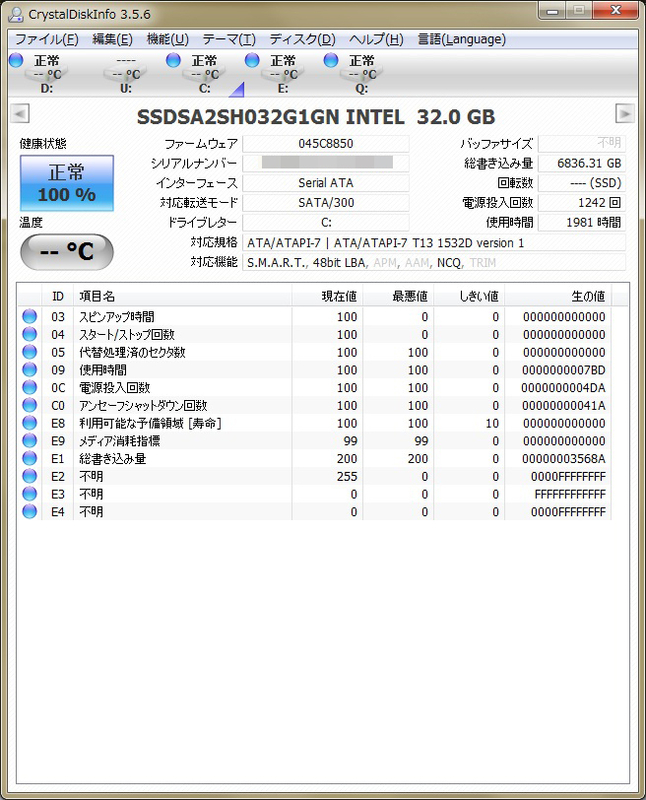Click status orb for スピンアップ時間 row
Viewport: 646px width, 800px height.
tap(30, 316)
